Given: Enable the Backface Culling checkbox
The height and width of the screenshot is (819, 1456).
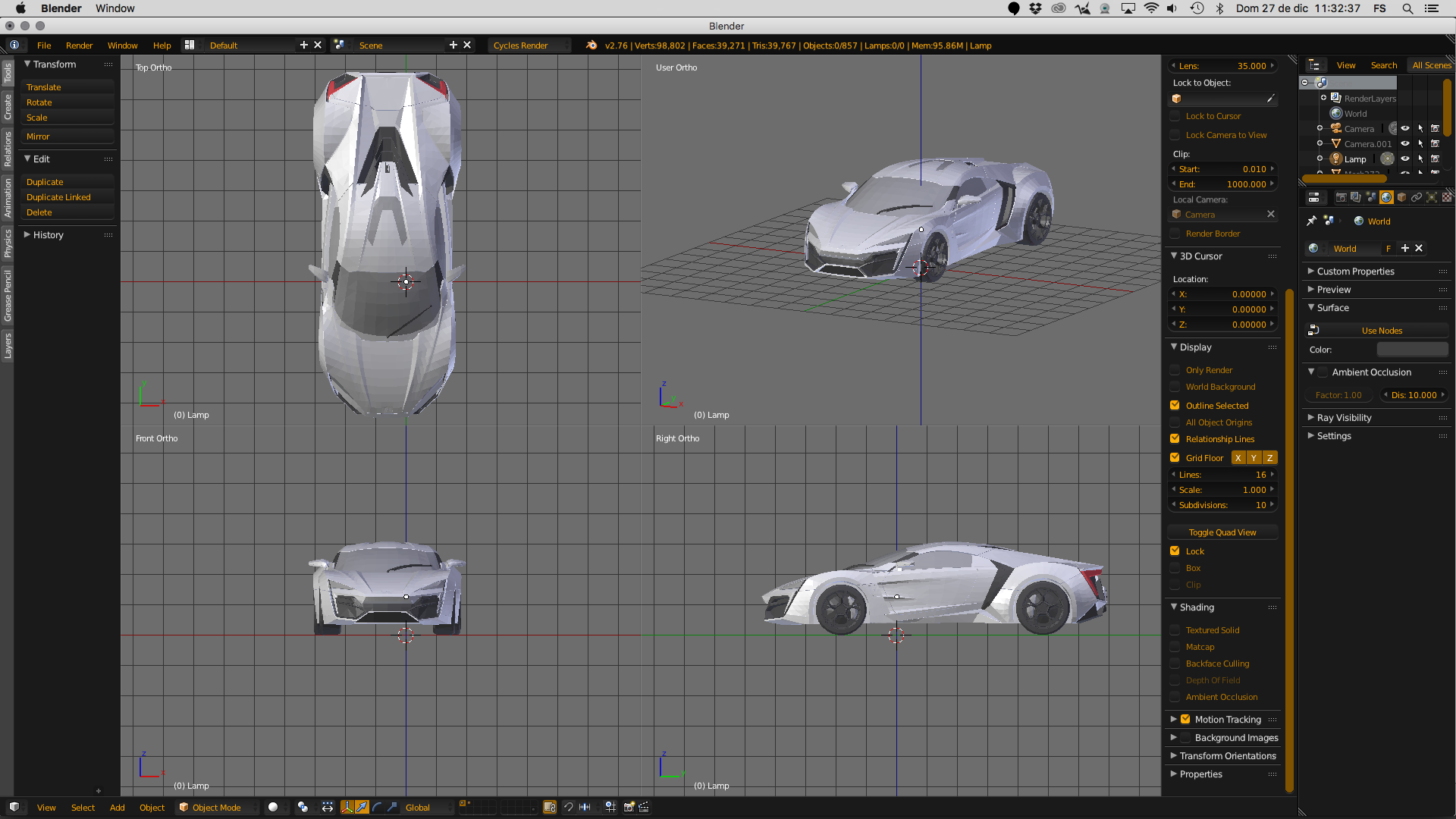Looking at the screenshot, I should [x=1175, y=664].
